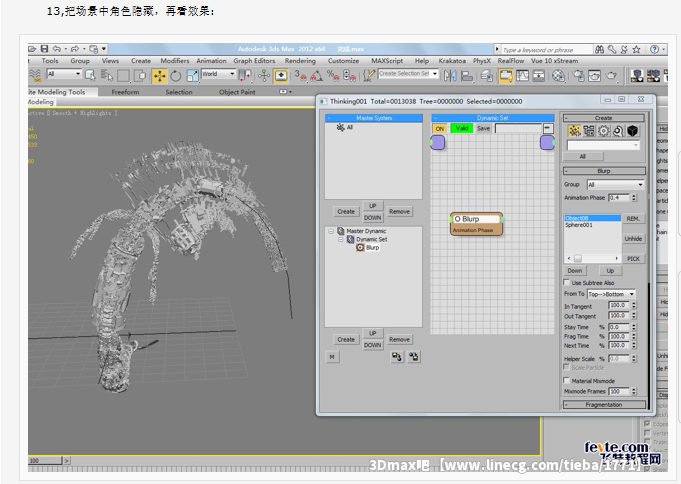This screenshot has height=484, width=681.
Task: Open Material Editor icon
Action: [x=558, y=76]
